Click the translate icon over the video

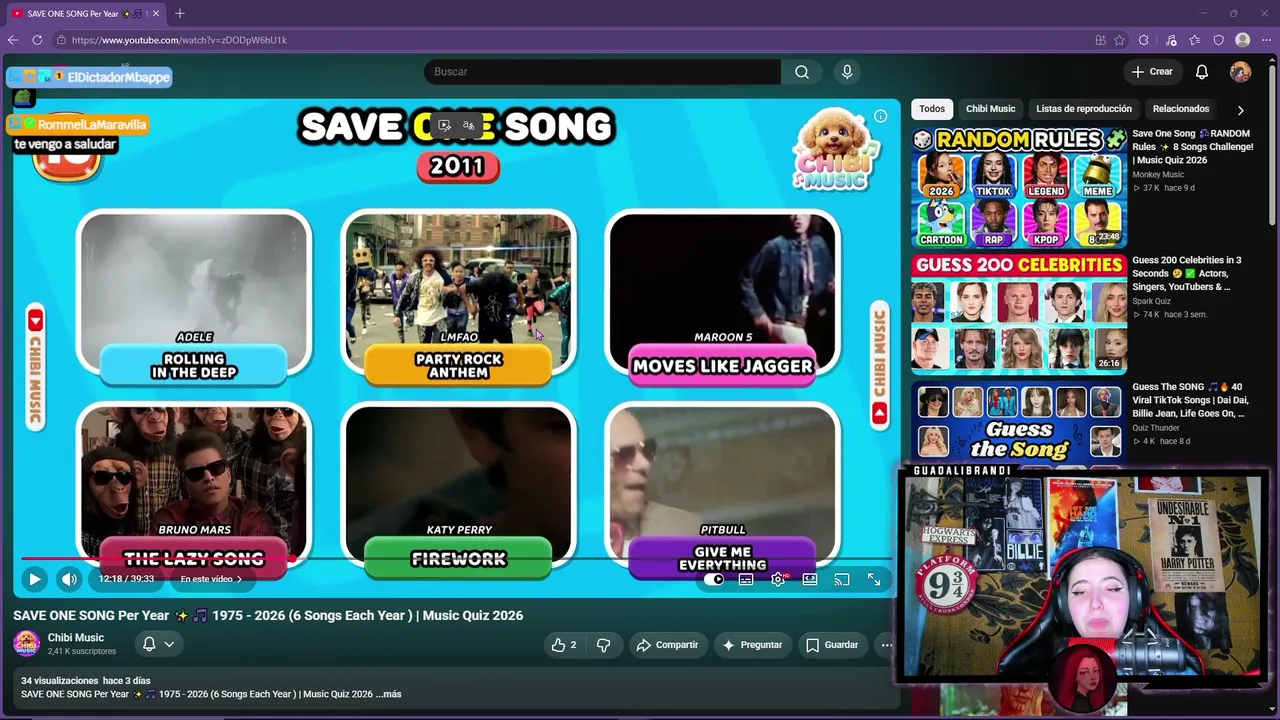[x=468, y=126]
